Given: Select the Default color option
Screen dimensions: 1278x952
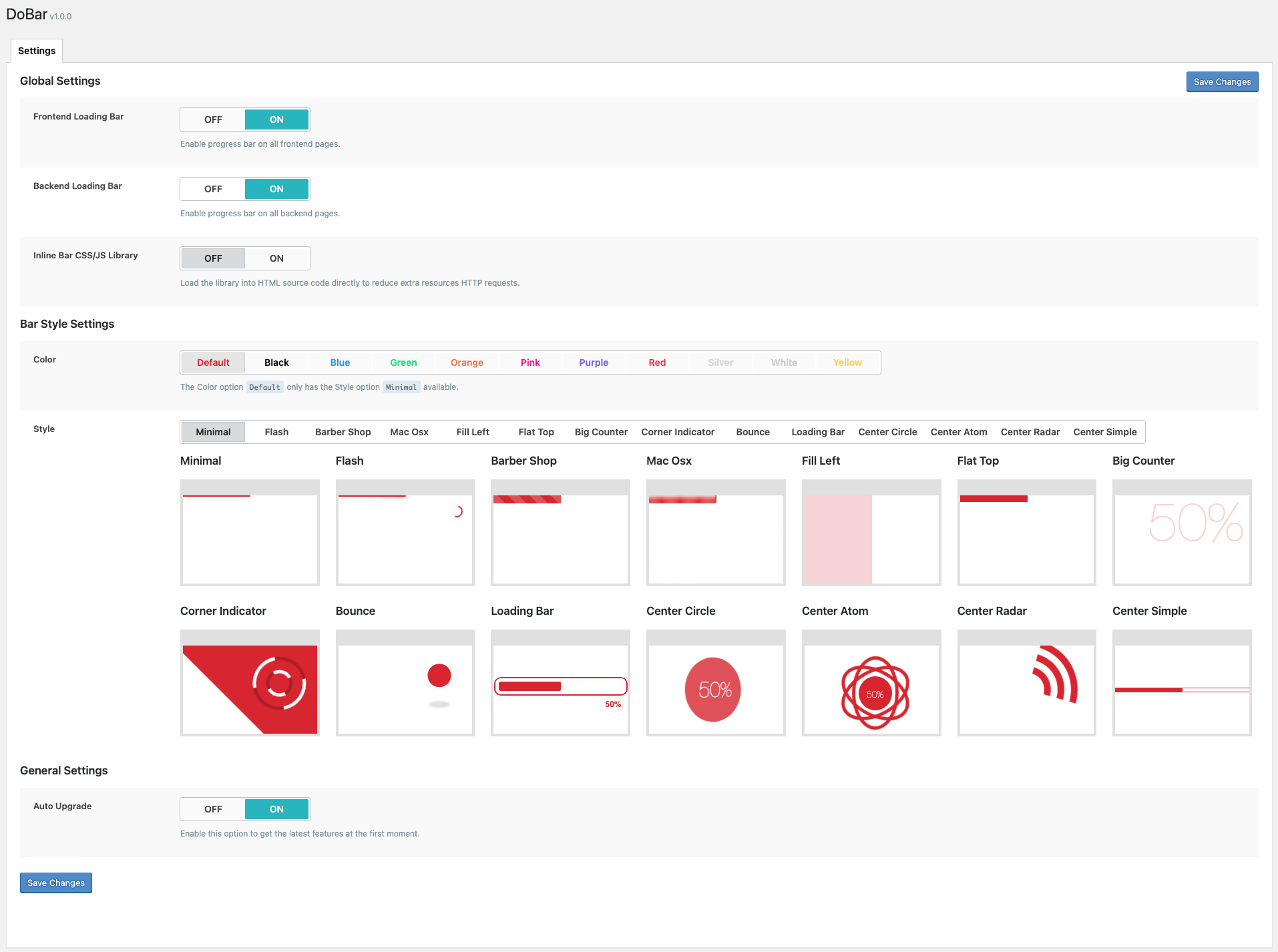Looking at the screenshot, I should point(213,363).
